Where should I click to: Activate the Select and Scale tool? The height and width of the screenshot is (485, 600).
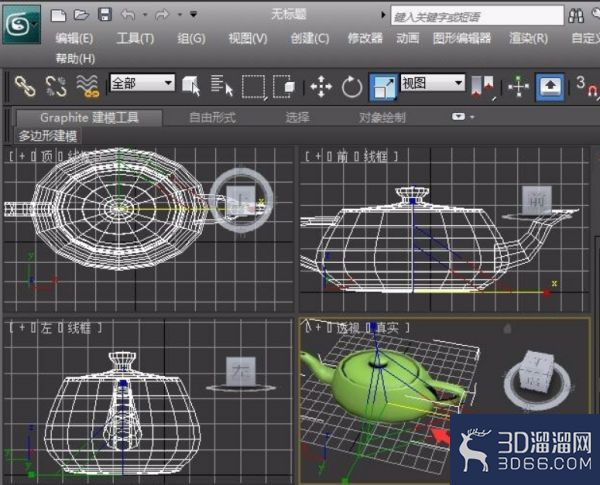click(383, 87)
